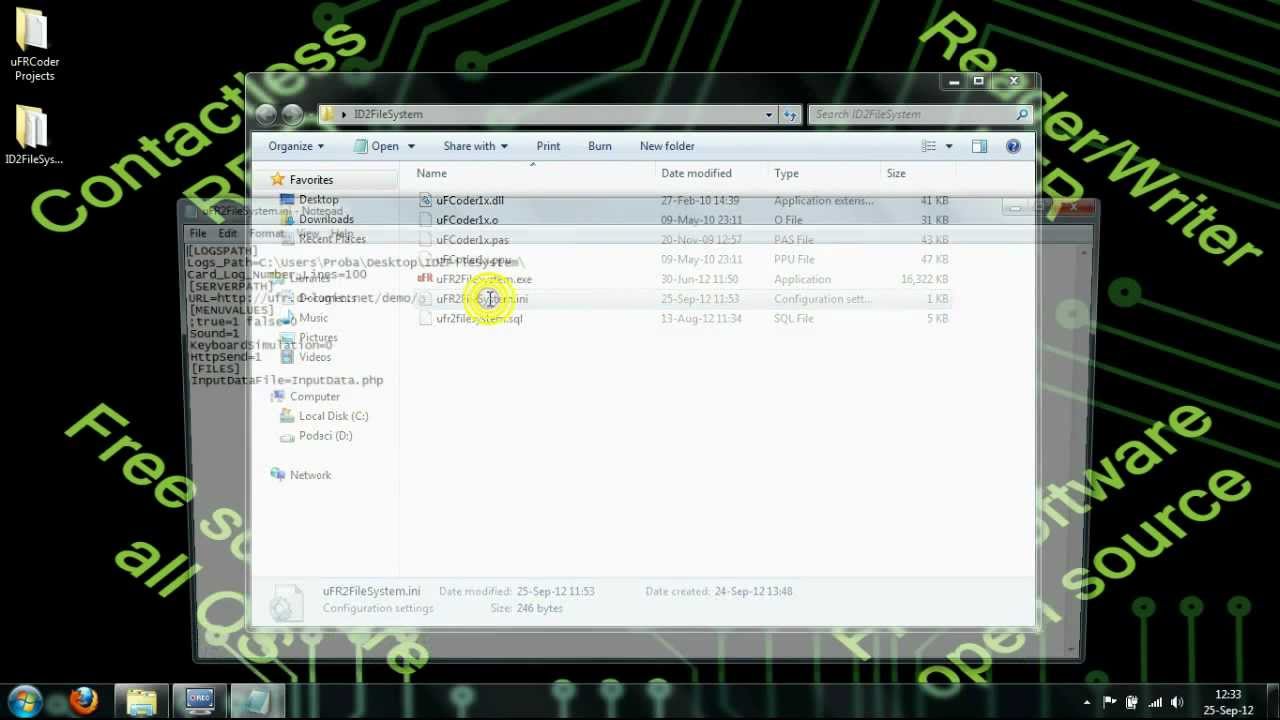Open Notepad Edit menu

[x=228, y=233]
